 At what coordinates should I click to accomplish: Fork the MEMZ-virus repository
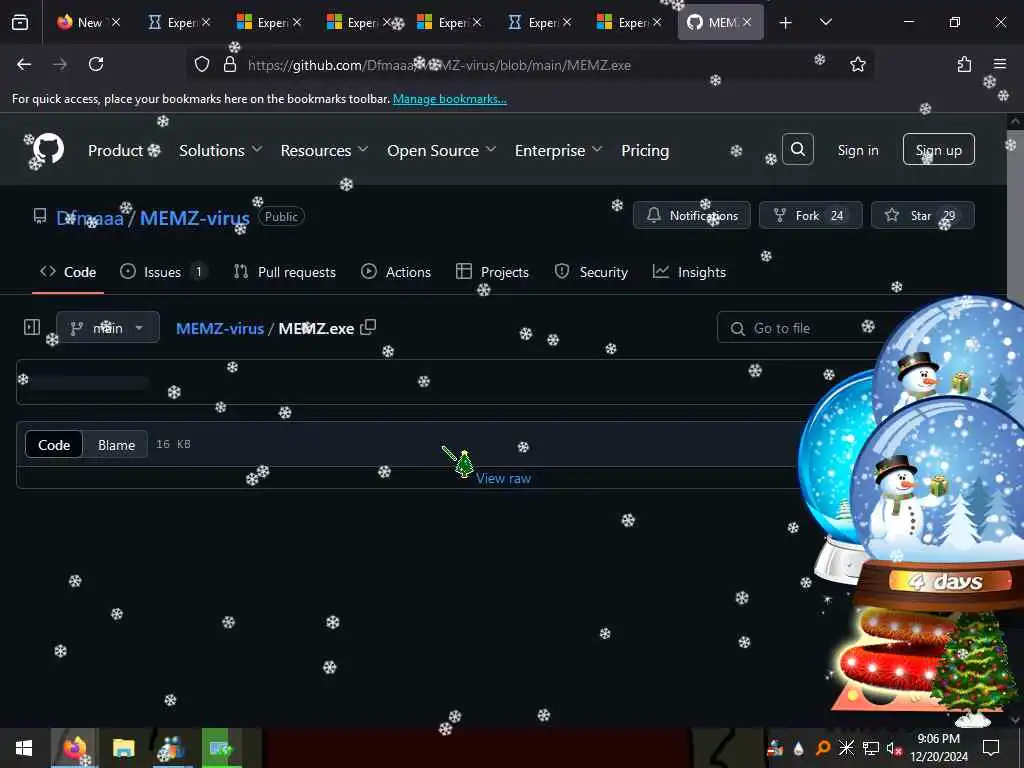[x=810, y=216]
